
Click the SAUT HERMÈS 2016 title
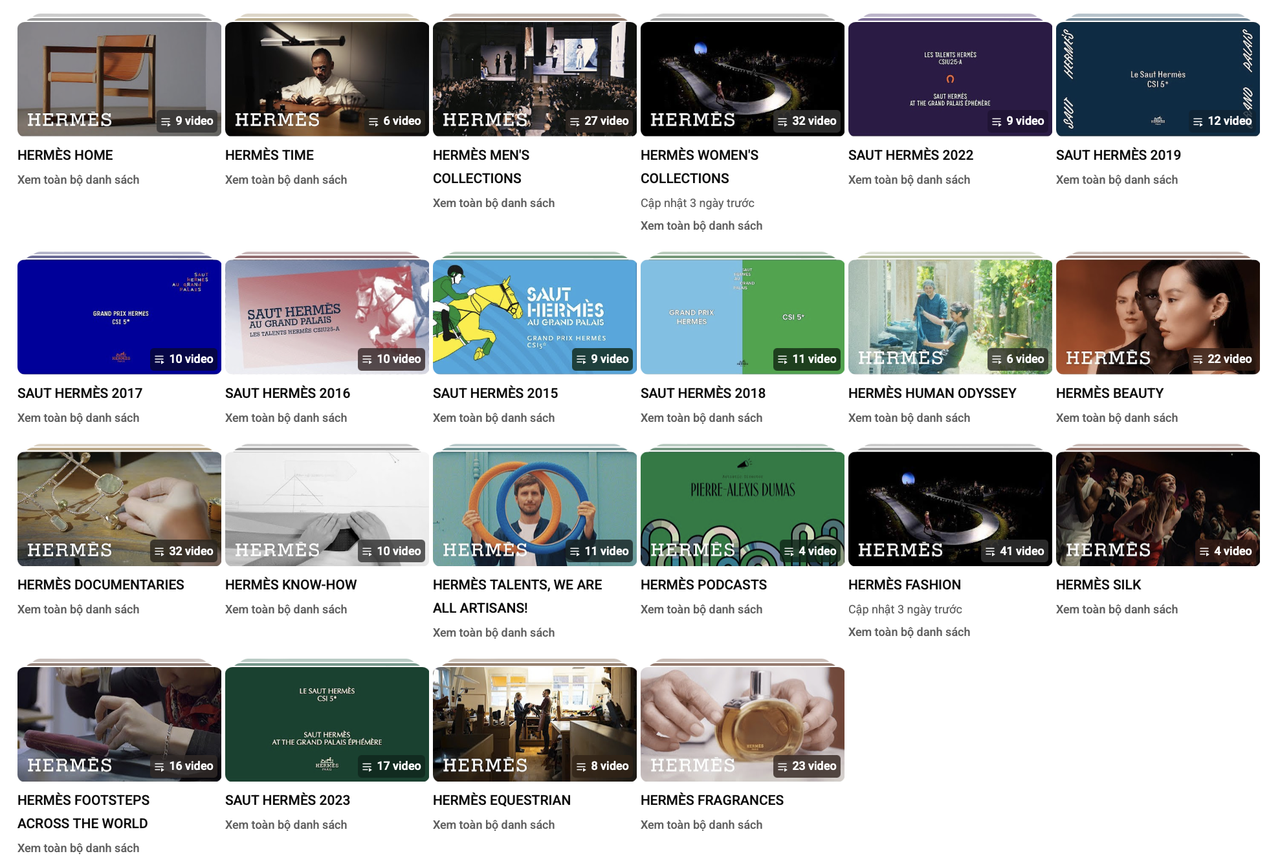tap(287, 393)
